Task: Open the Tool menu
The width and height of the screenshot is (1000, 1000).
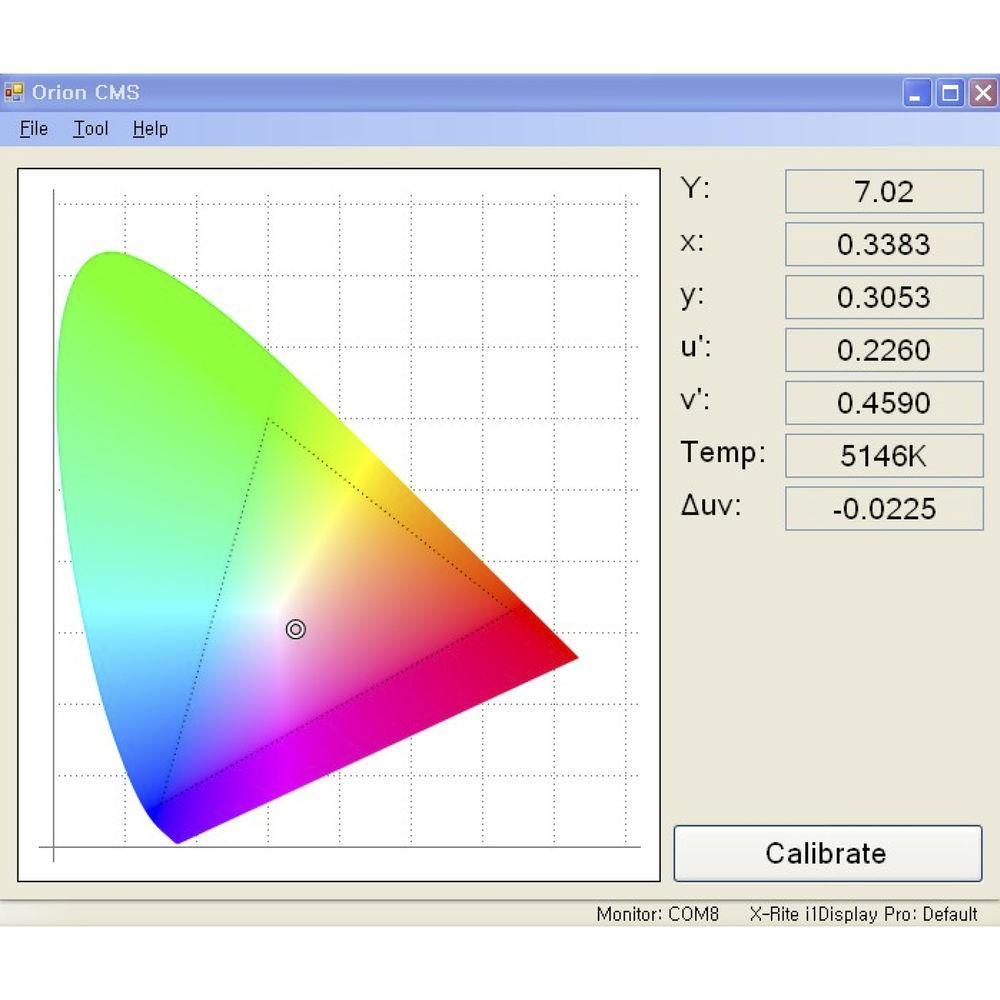Action: 90,128
